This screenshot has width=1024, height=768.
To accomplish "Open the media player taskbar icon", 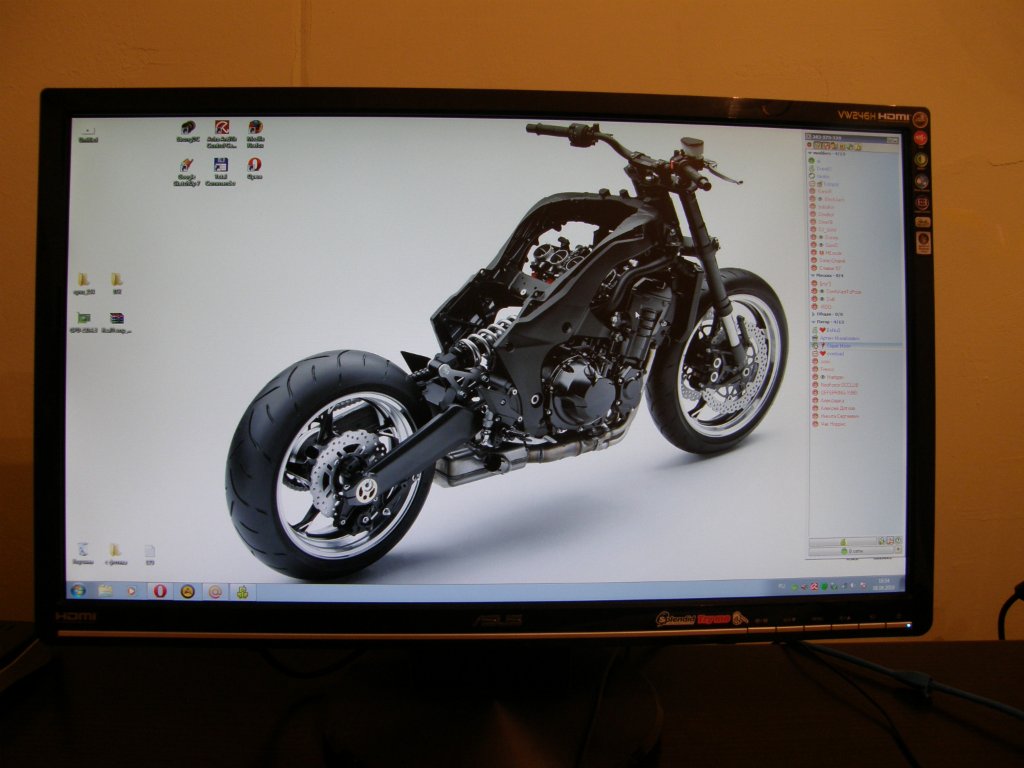I will (x=132, y=590).
